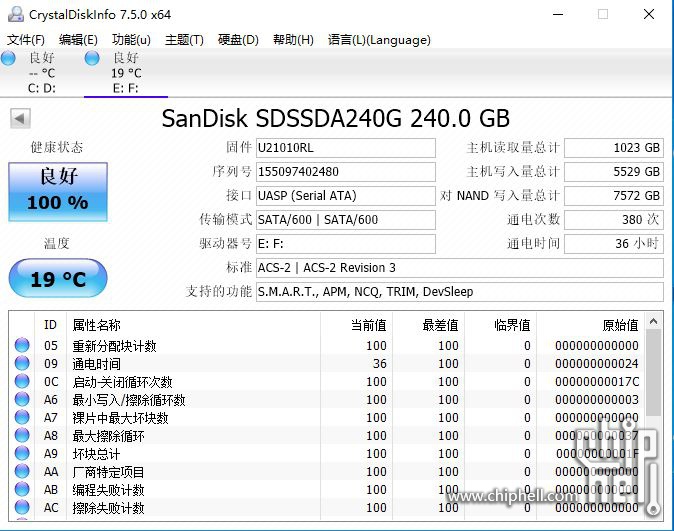
Task: Click the interface field UASP (Serial ATA)
Action: click(346, 196)
